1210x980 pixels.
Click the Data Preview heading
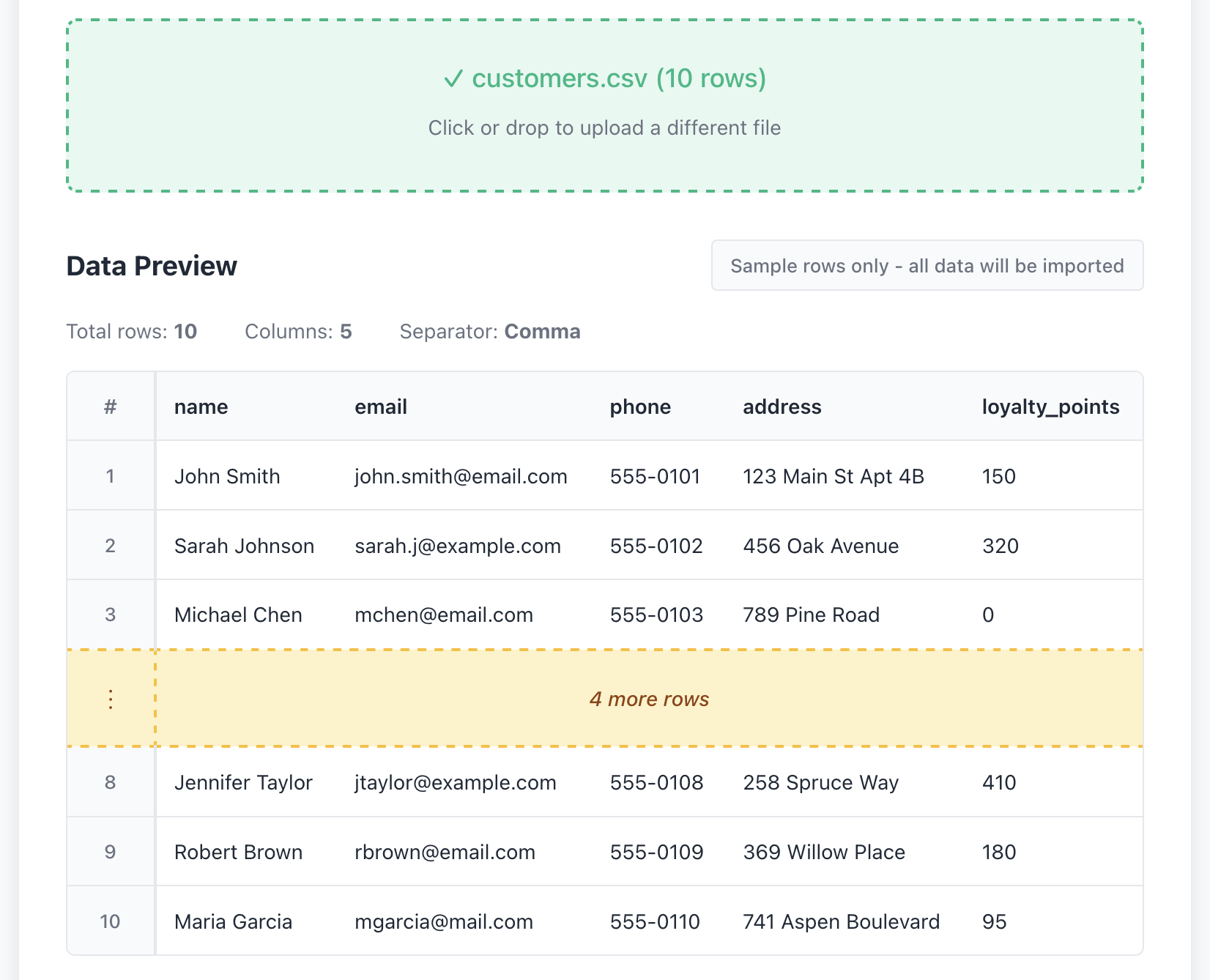(x=151, y=265)
